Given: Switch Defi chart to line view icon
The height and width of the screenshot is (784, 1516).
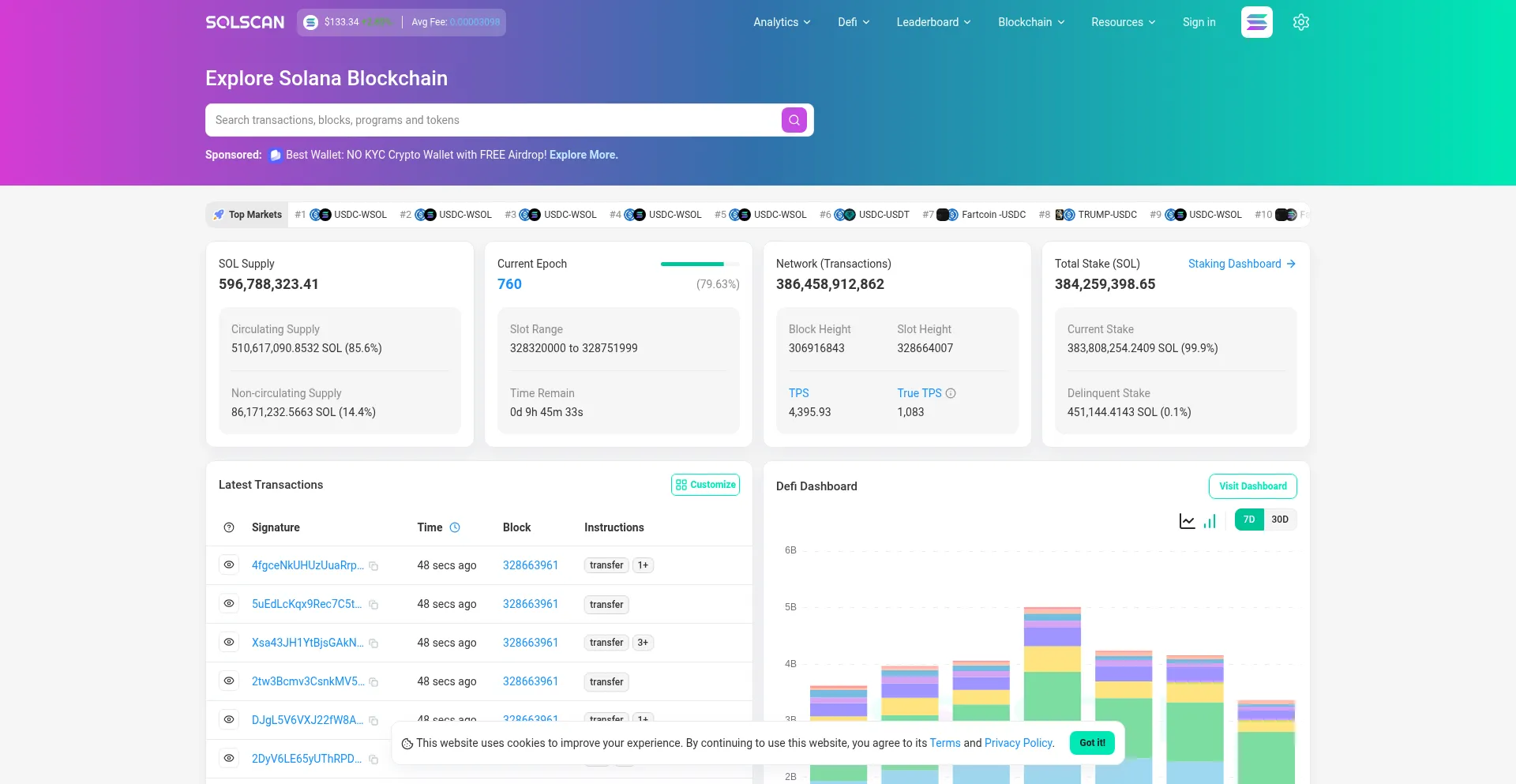Looking at the screenshot, I should point(1187,521).
